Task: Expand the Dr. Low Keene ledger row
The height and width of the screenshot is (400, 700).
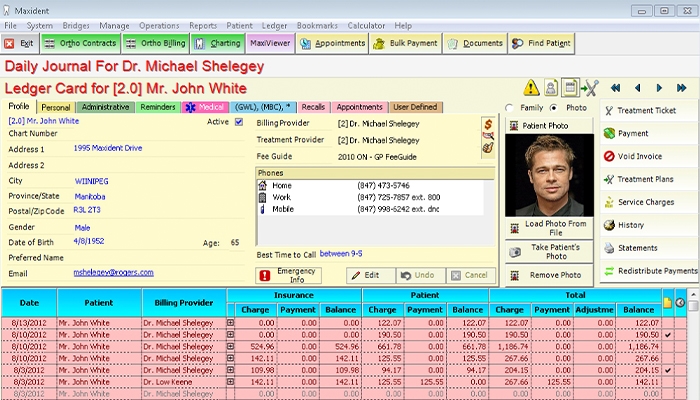Action: pyautogui.click(x=232, y=381)
